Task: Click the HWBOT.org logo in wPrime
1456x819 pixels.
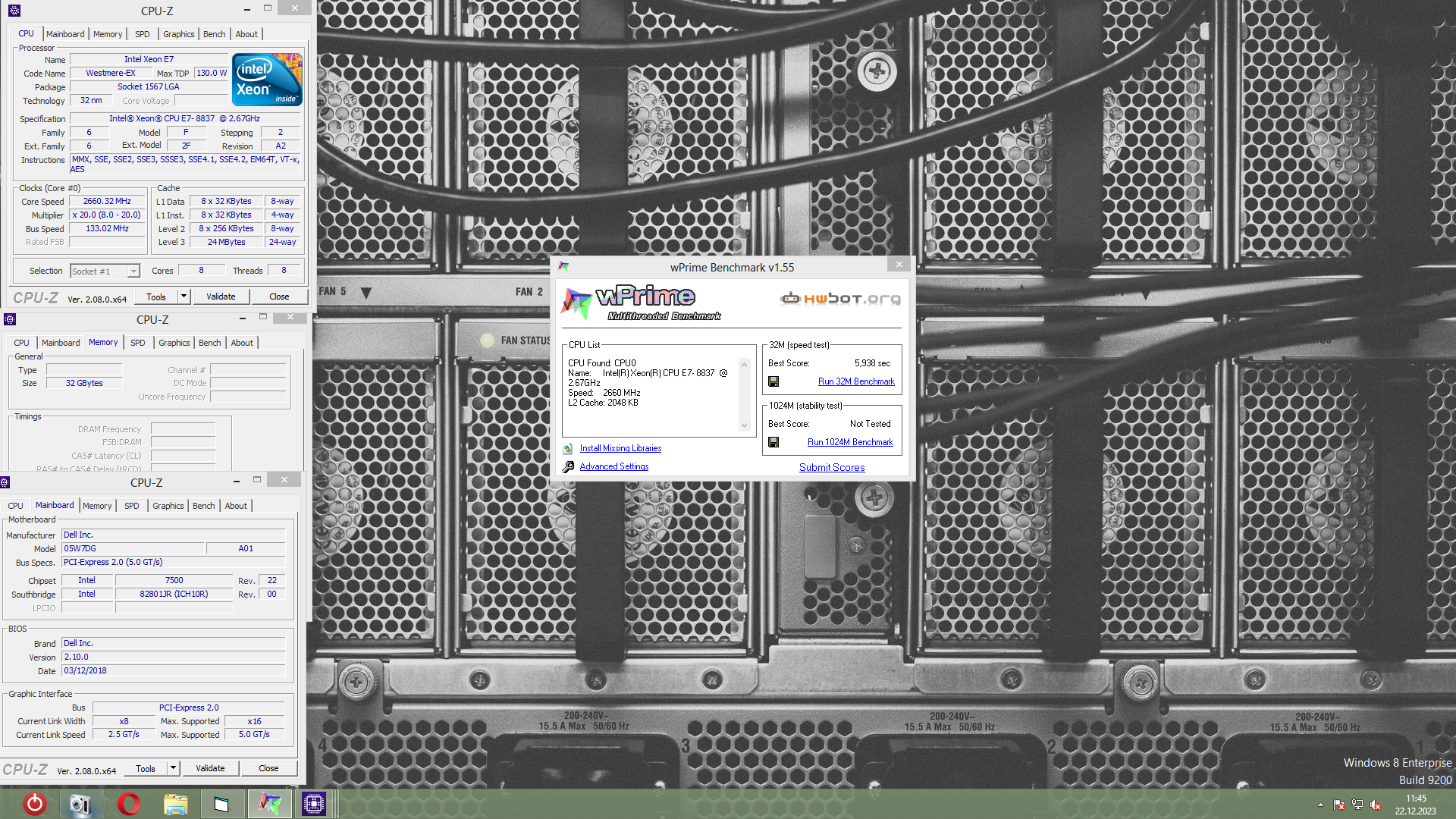Action: (x=840, y=298)
